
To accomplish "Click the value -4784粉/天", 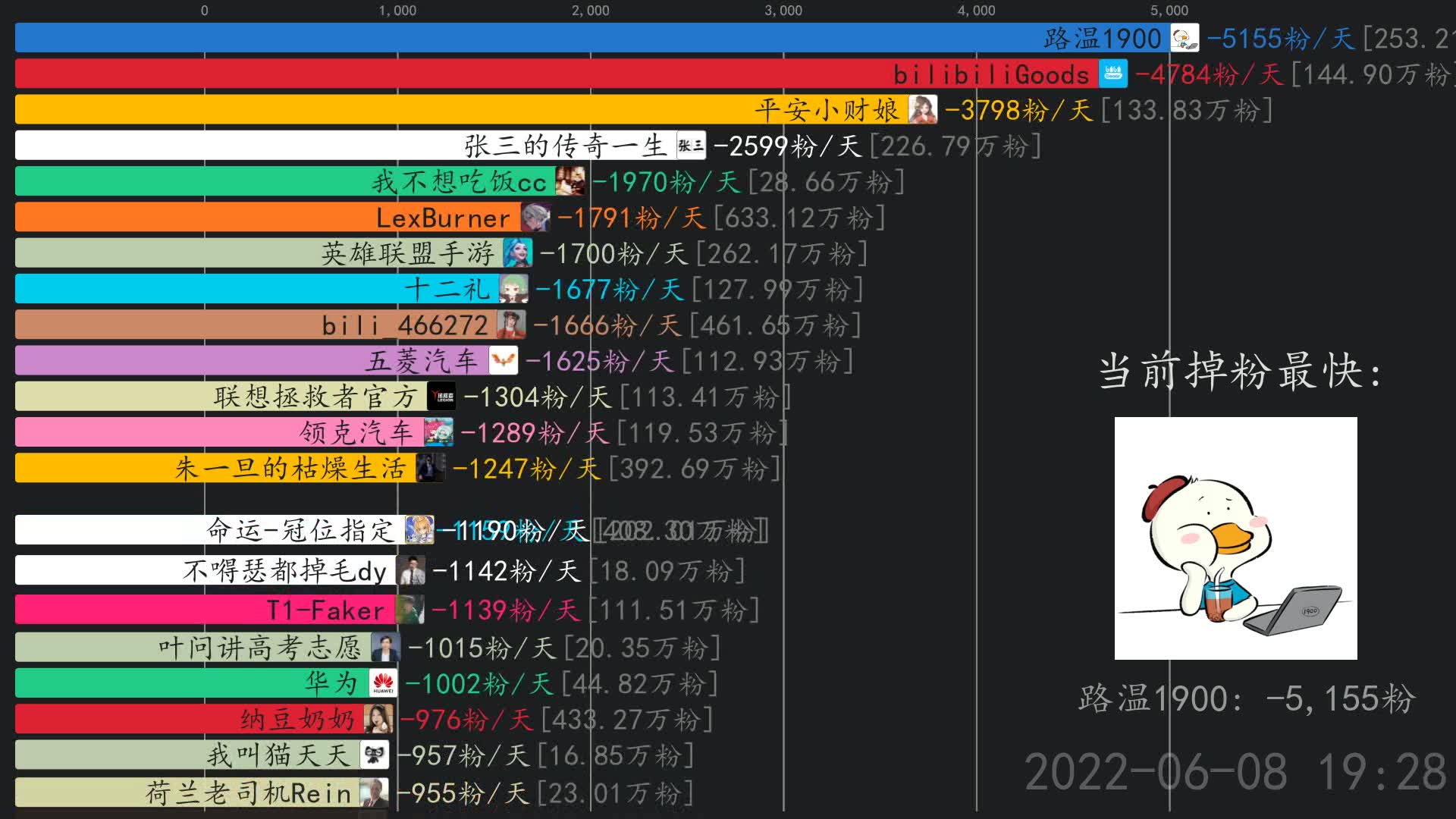I will [1209, 74].
